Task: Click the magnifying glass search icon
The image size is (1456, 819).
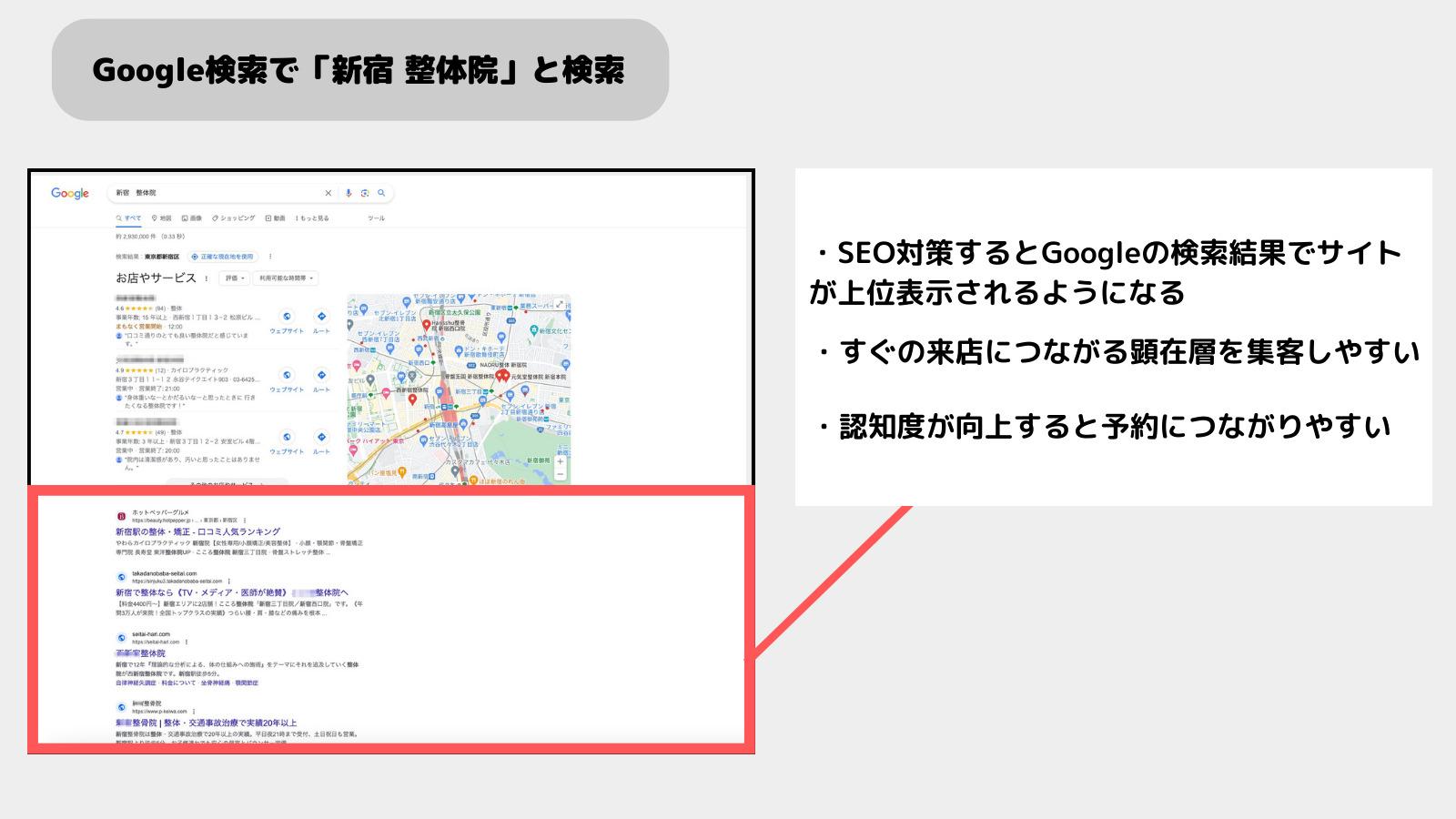Action: click(x=381, y=194)
